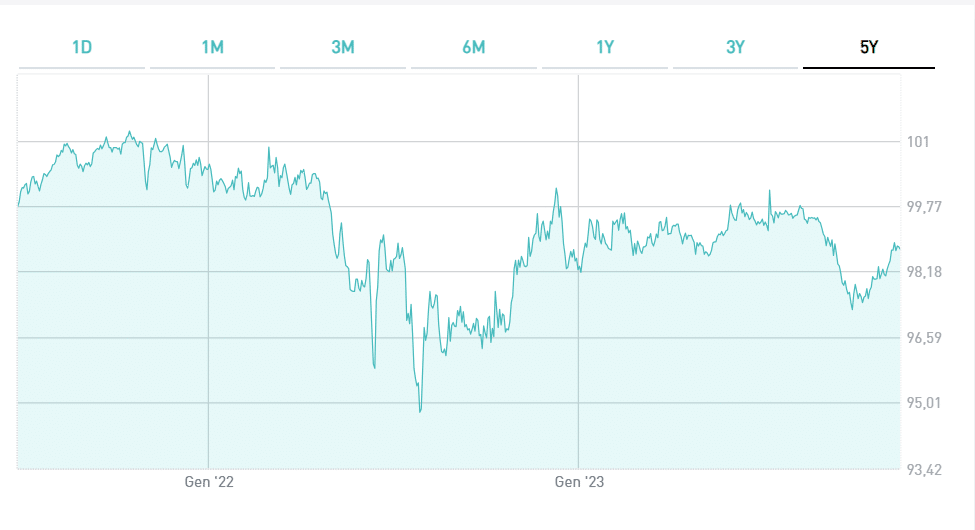Select the 1Y time range tab

tap(605, 47)
